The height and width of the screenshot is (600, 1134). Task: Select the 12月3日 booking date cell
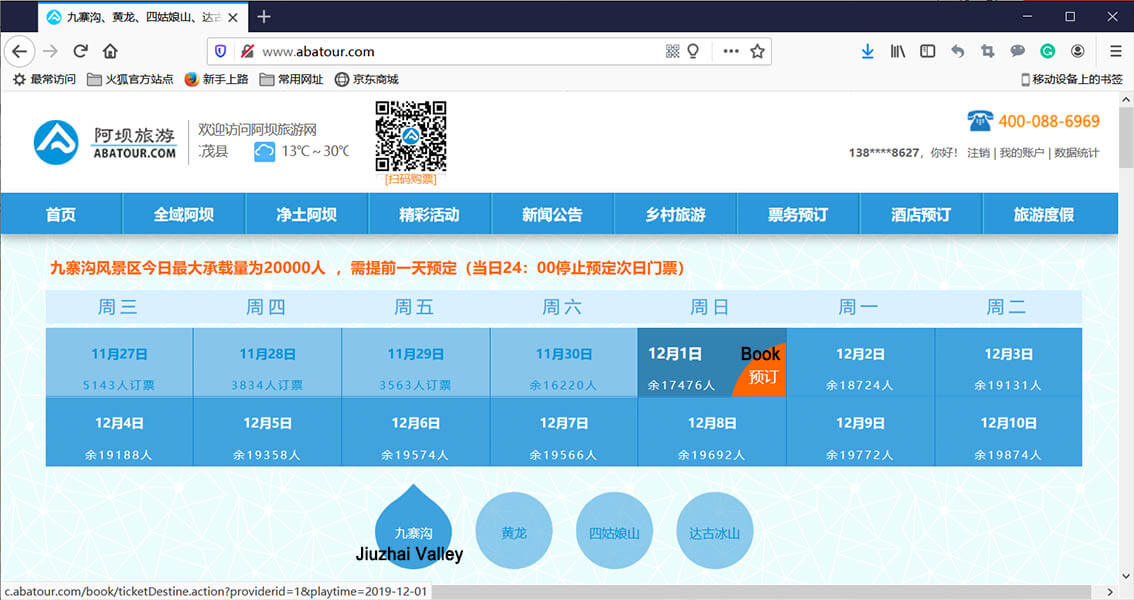(1008, 363)
